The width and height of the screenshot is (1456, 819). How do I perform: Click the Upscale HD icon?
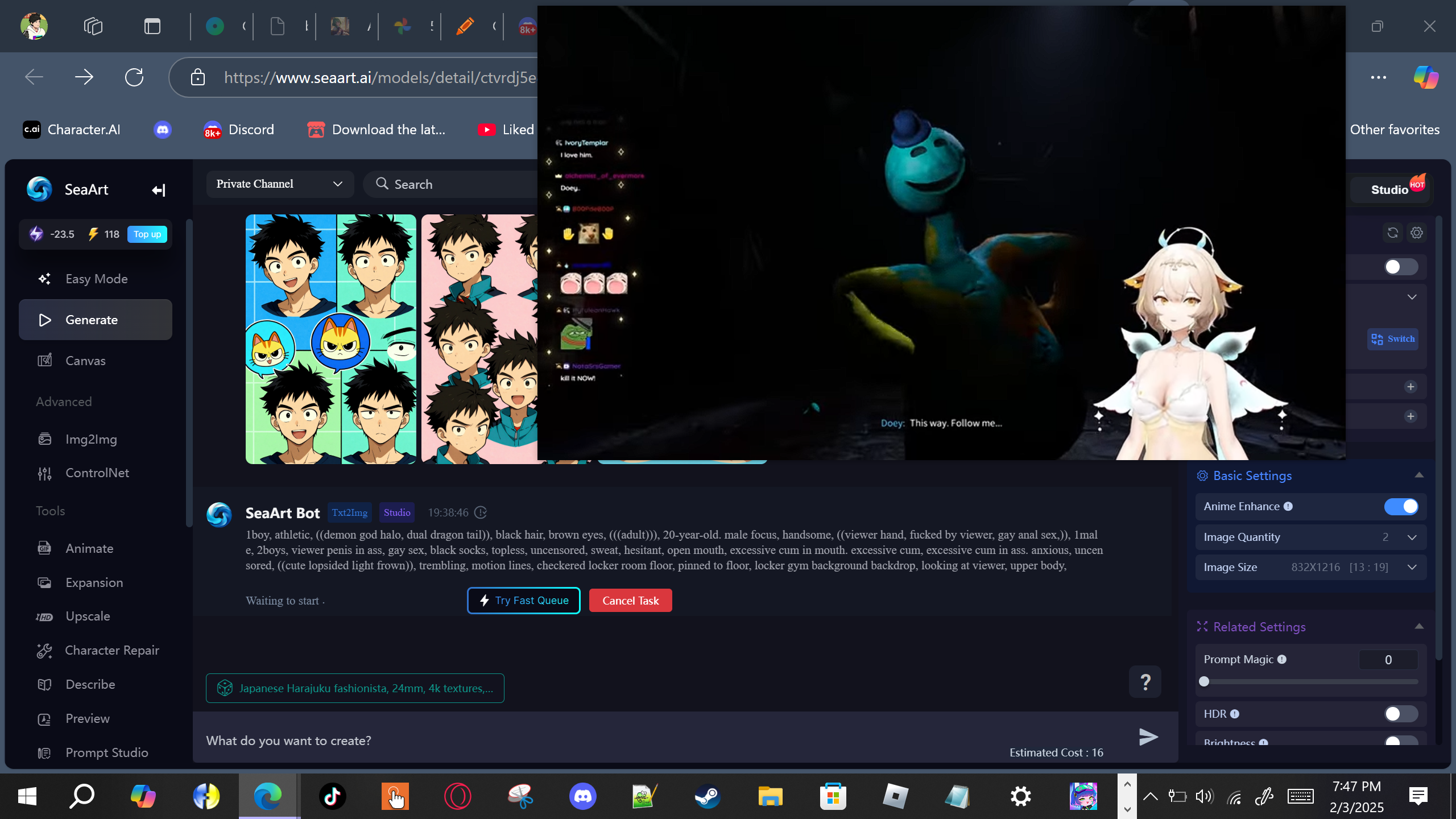[44, 617]
